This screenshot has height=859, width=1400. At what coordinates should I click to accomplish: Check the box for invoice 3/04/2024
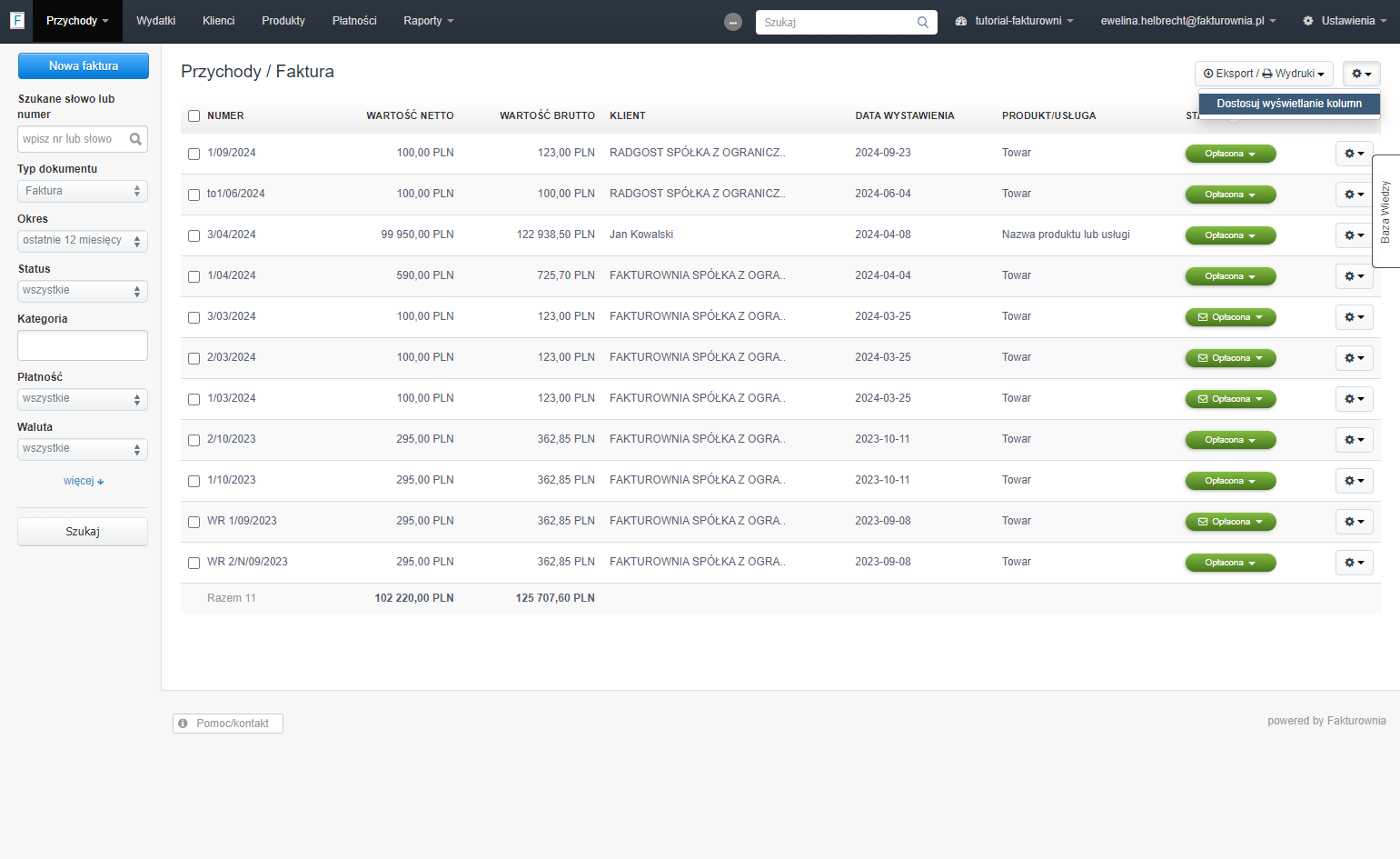pyautogui.click(x=194, y=235)
